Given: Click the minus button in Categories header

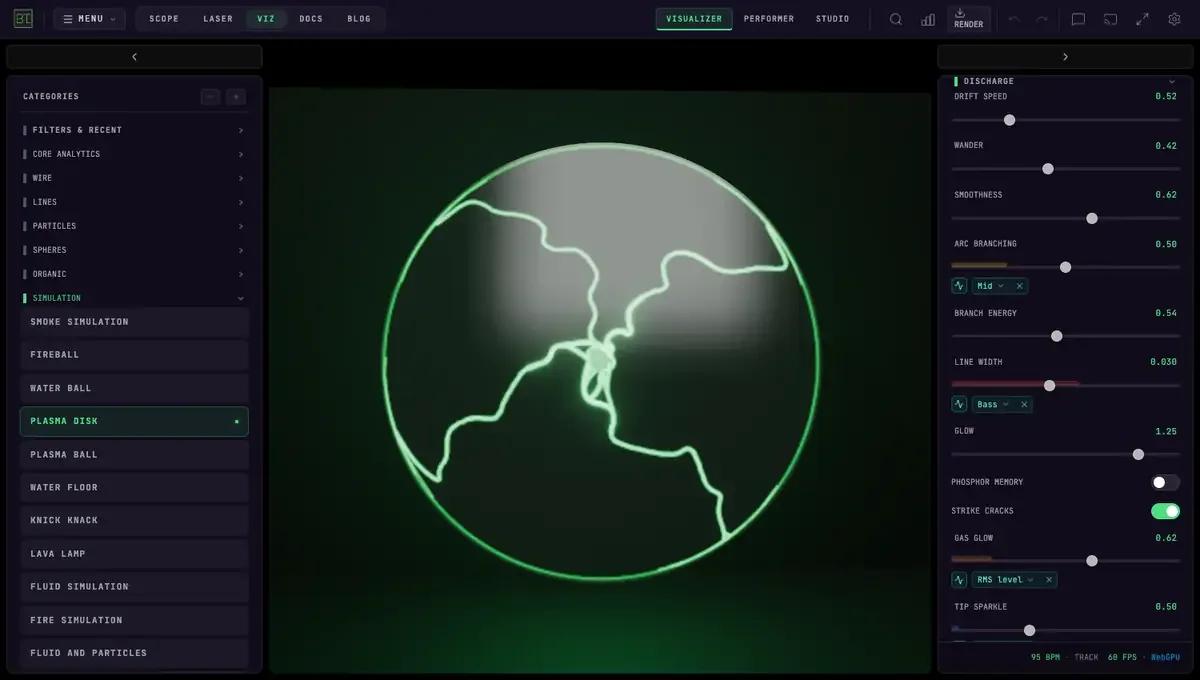Looking at the screenshot, I should pyautogui.click(x=210, y=97).
